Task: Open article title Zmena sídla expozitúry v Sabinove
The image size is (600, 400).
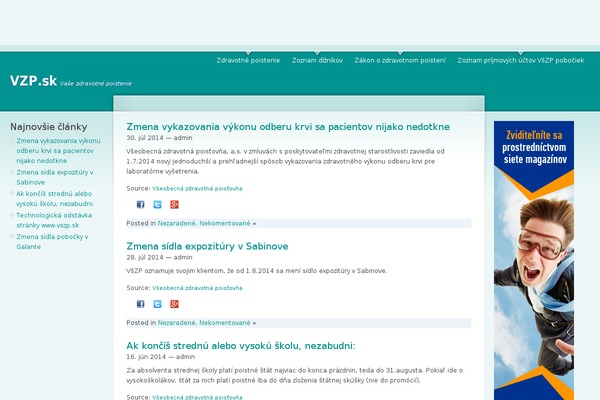Action: [x=207, y=246]
